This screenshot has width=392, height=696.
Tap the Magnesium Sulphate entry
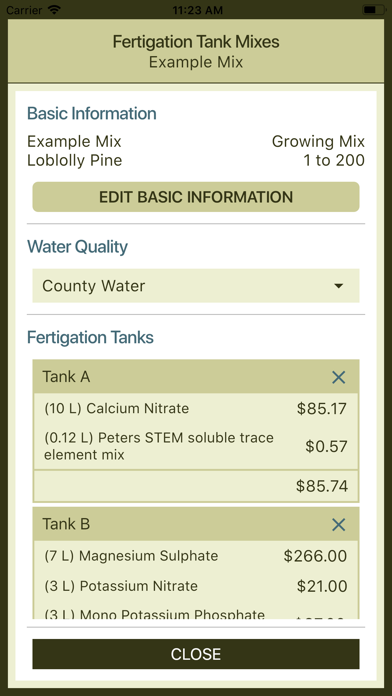tap(196, 556)
